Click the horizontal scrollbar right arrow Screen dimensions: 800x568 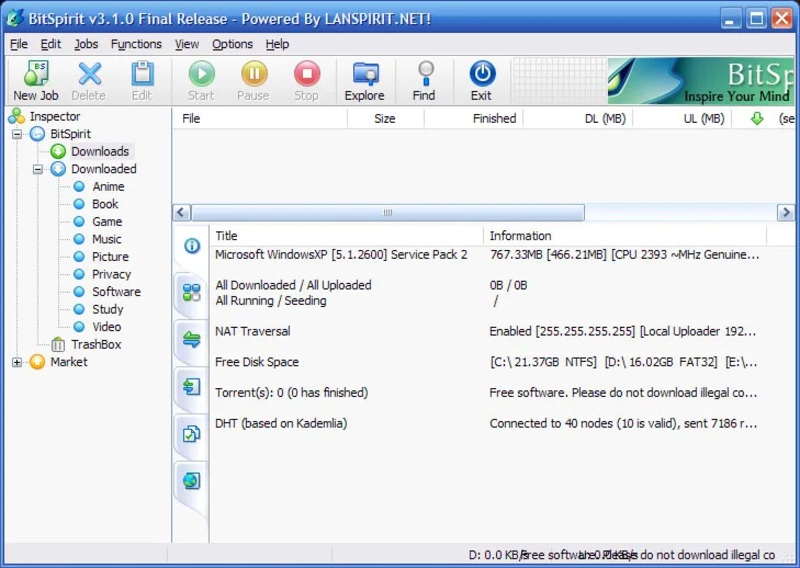[x=786, y=213]
